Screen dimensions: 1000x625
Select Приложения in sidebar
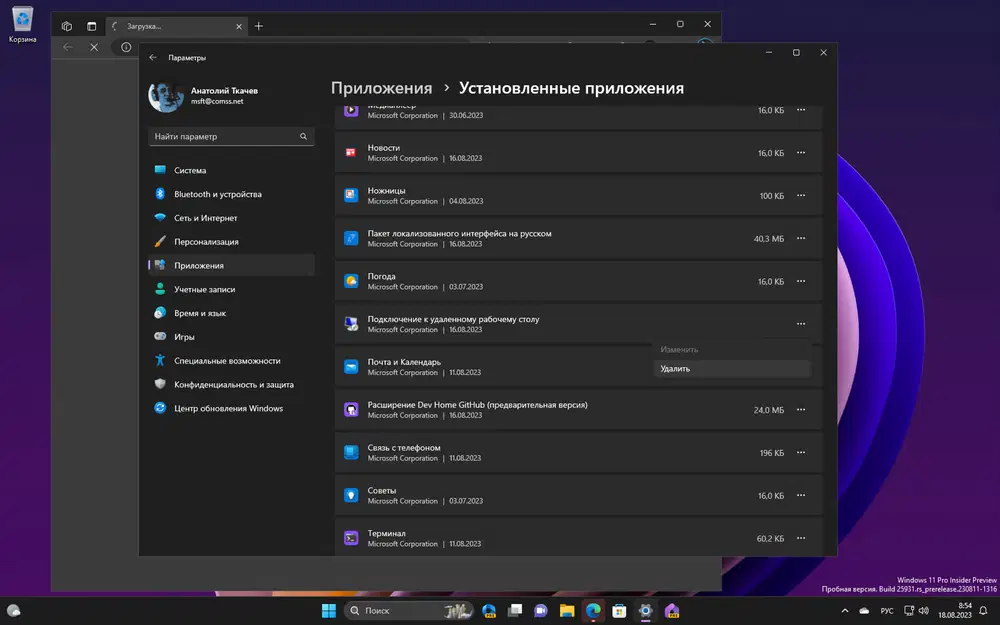pyautogui.click(x=232, y=265)
